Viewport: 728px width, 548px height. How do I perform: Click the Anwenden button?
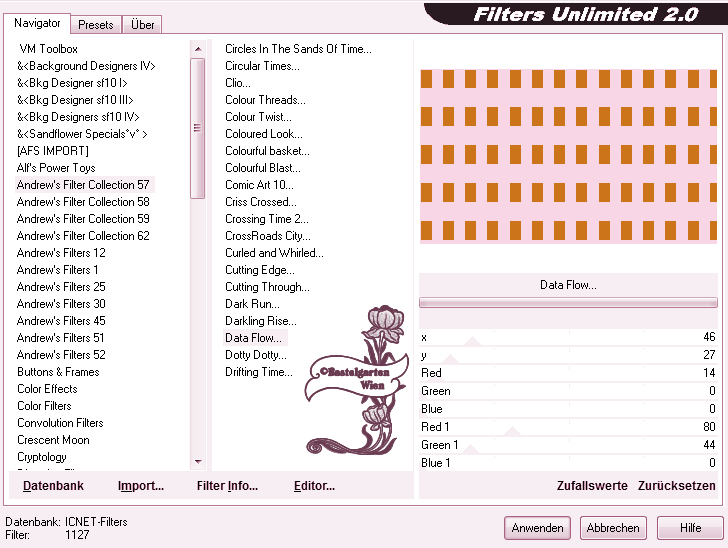[x=537, y=528]
